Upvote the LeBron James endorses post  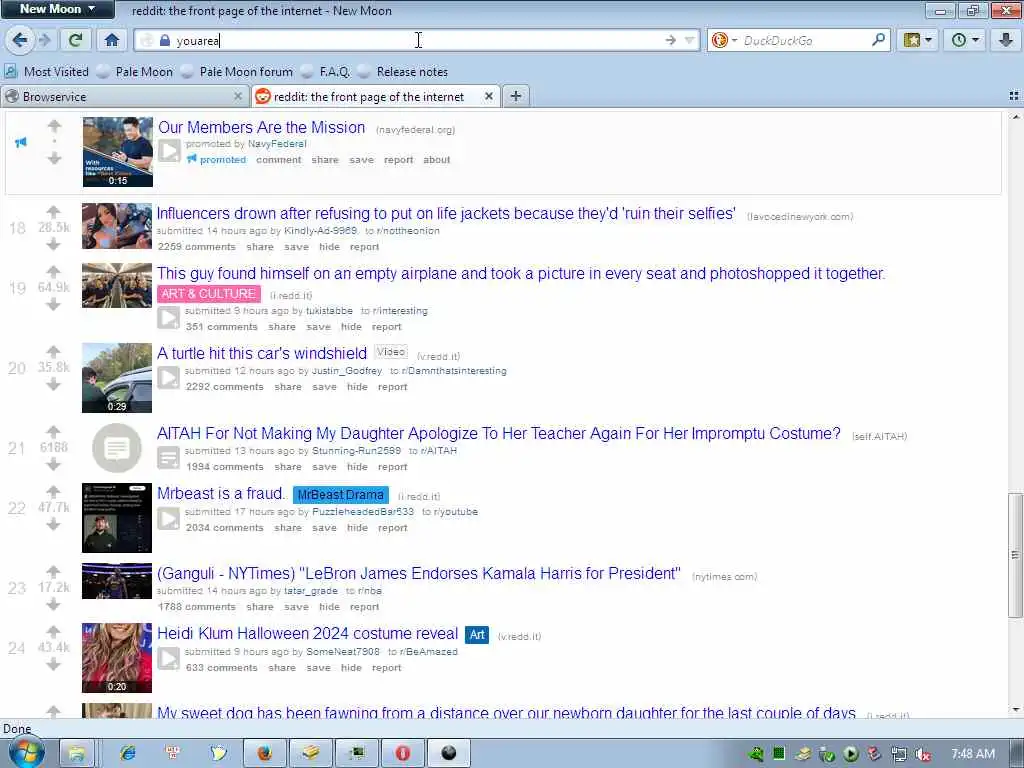click(x=54, y=571)
